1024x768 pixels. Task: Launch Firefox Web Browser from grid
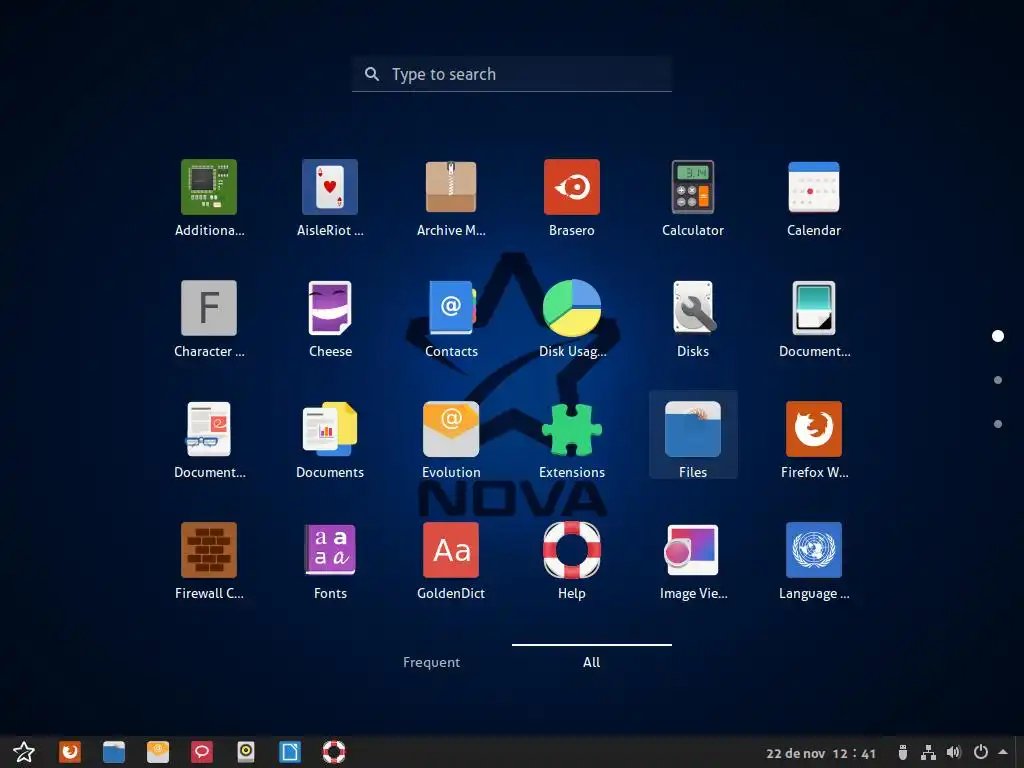[x=814, y=440]
